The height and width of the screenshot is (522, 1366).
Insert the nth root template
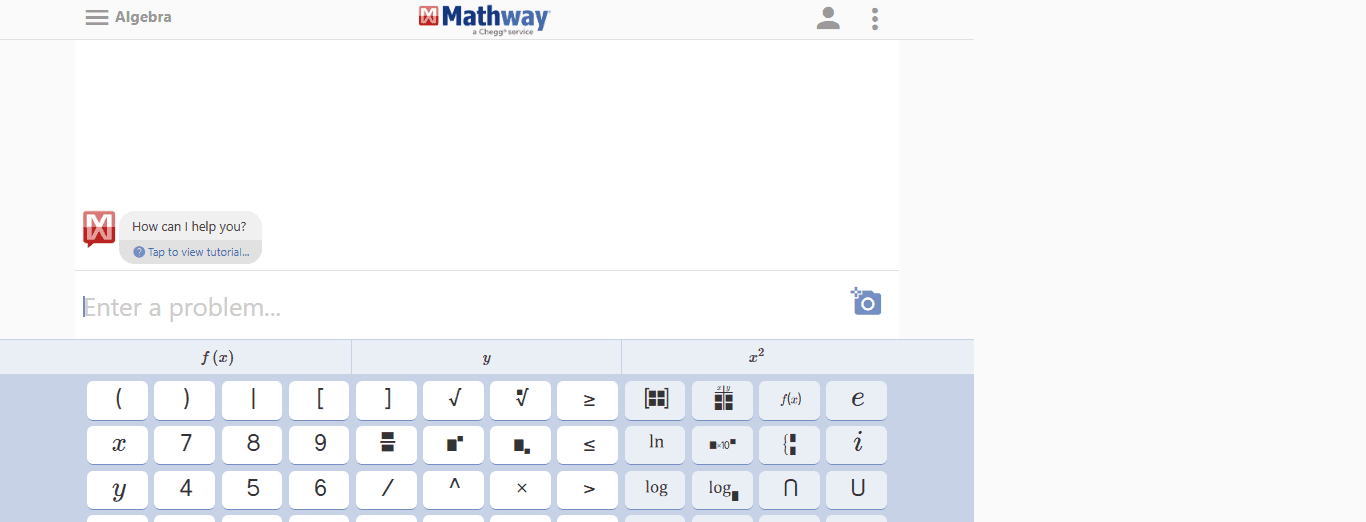click(x=520, y=400)
